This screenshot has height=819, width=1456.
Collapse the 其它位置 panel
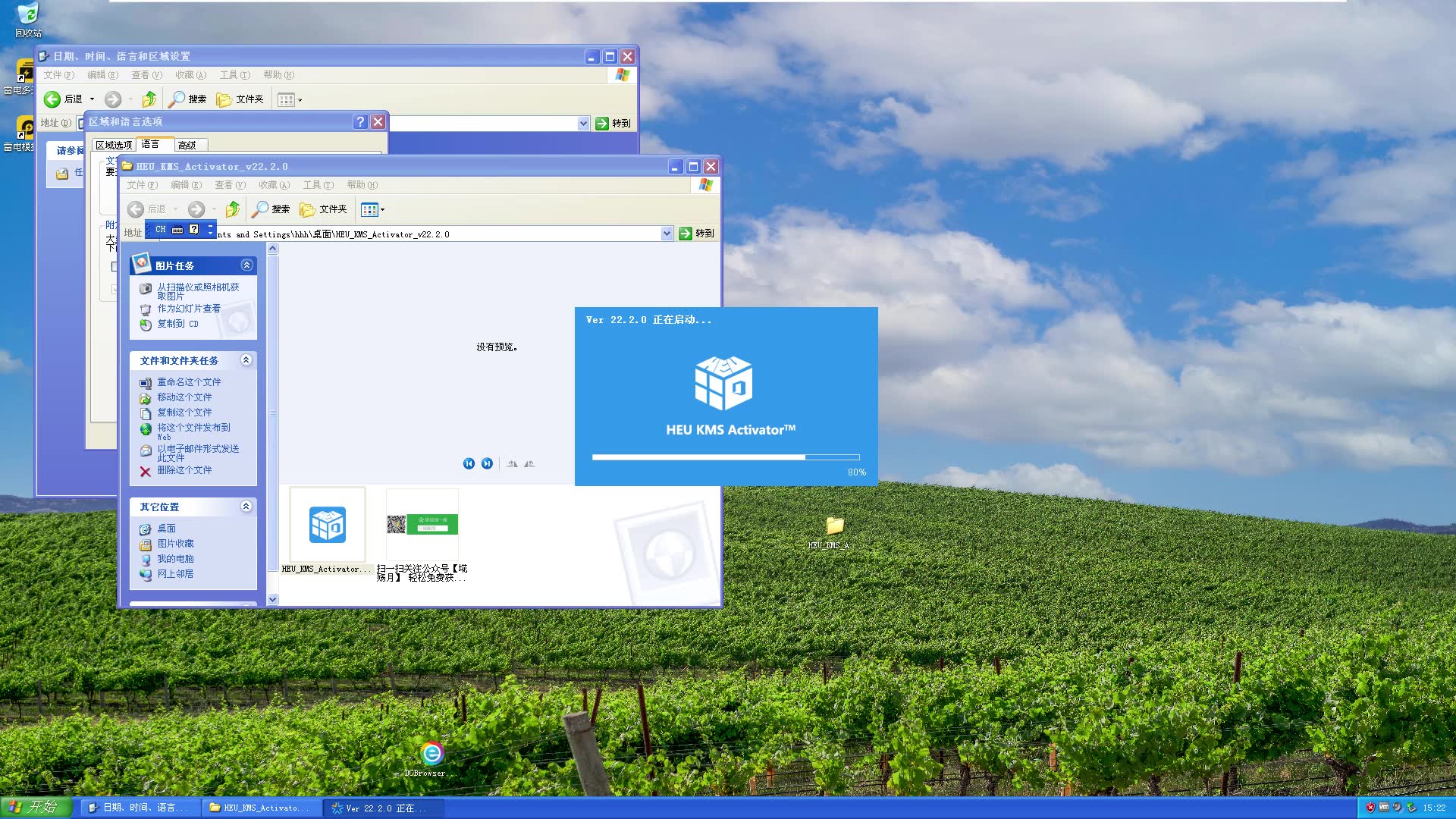click(246, 506)
